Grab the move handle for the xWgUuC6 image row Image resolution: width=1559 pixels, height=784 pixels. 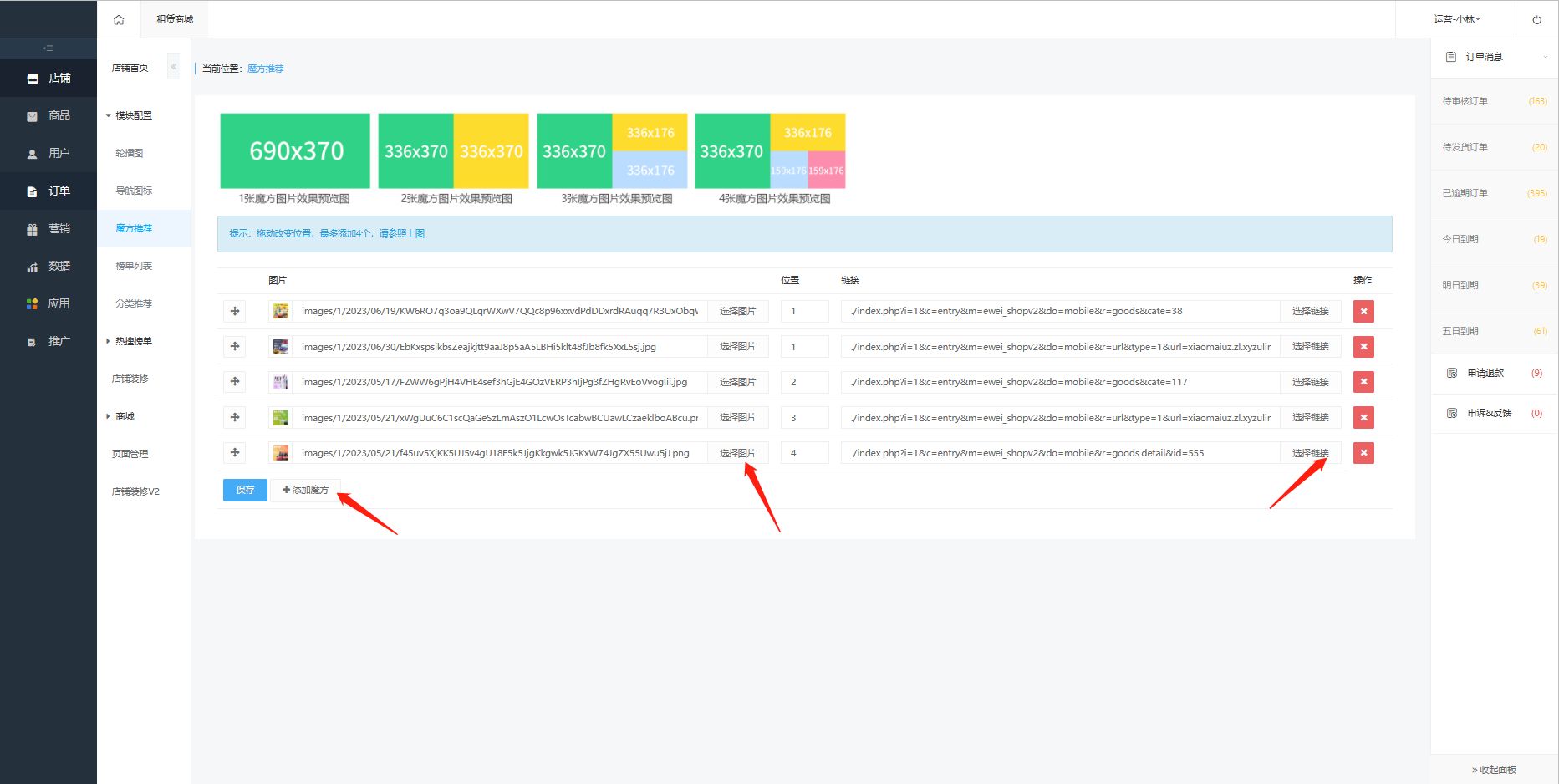click(x=235, y=417)
